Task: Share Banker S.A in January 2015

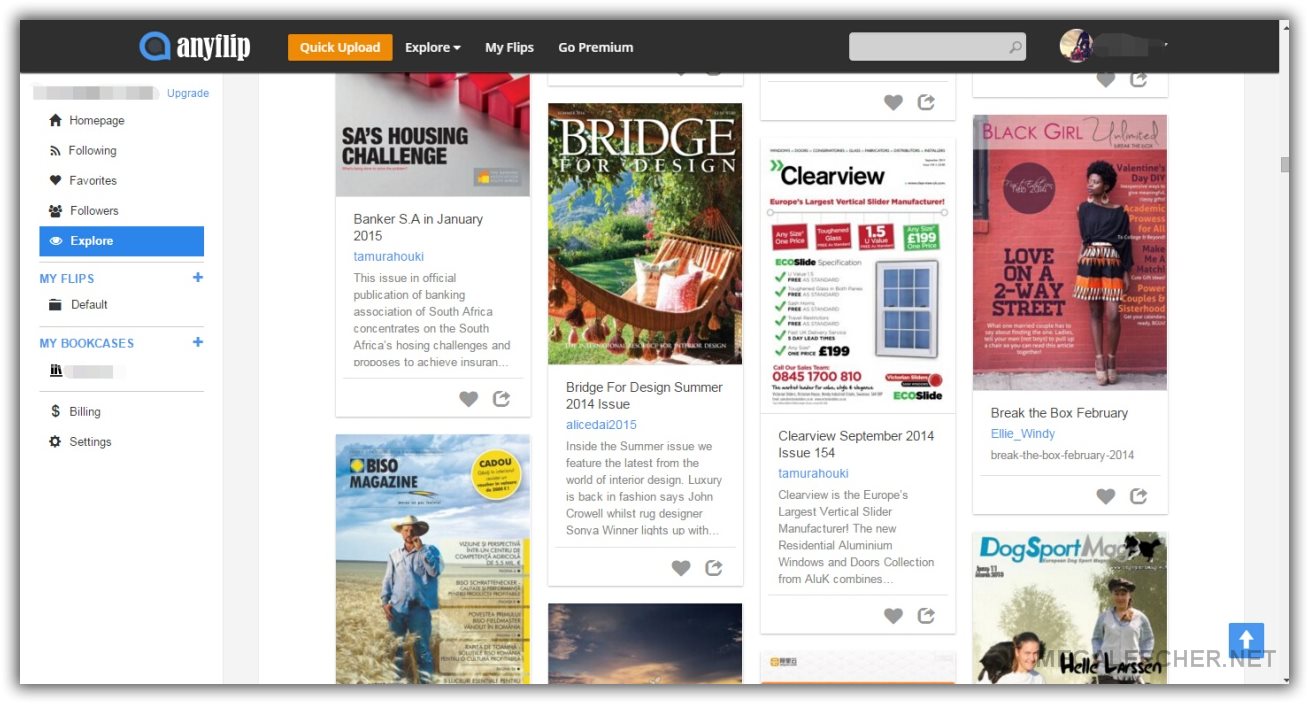Action: pos(502,399)
